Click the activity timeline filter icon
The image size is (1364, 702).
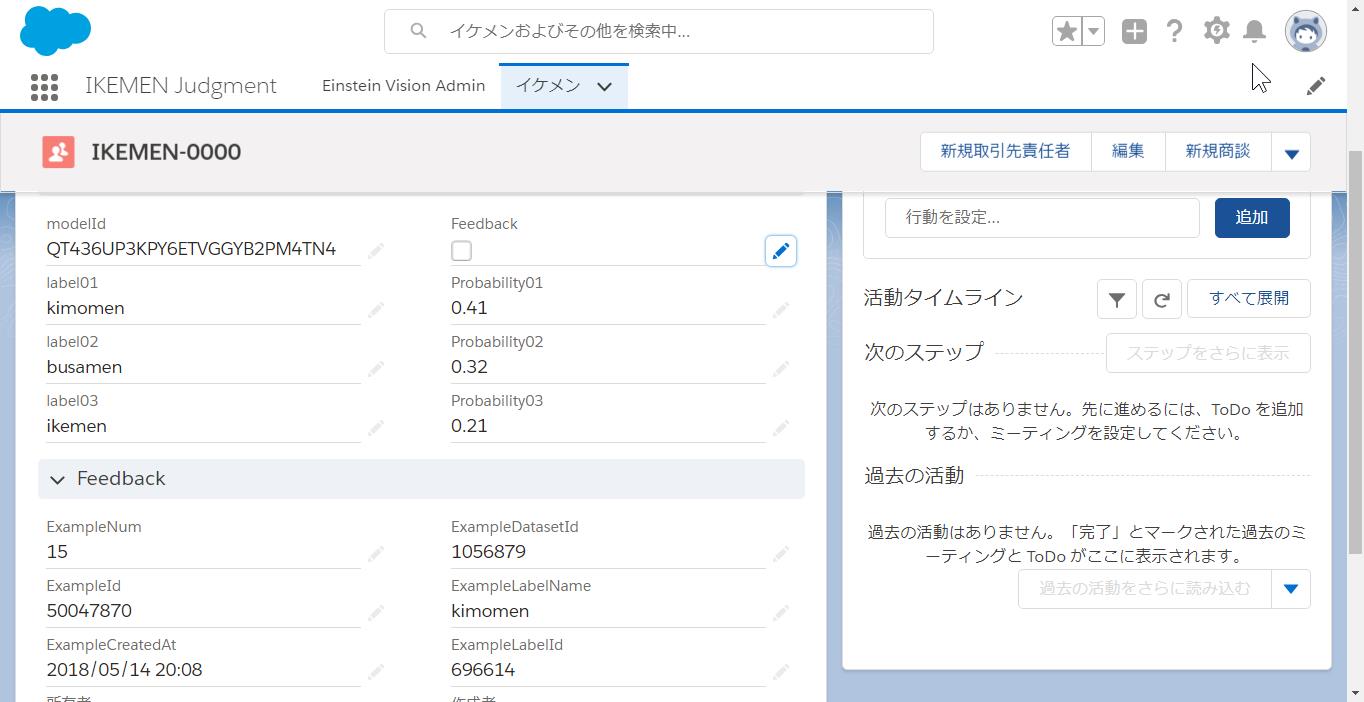1117,299
